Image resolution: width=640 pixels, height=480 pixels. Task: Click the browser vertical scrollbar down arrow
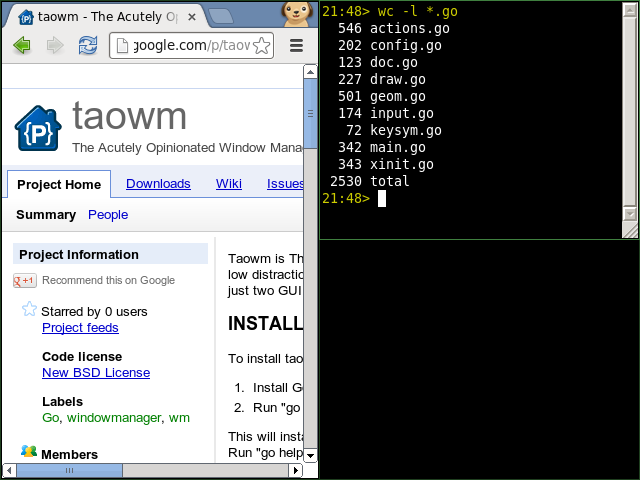tap(310, 455)
